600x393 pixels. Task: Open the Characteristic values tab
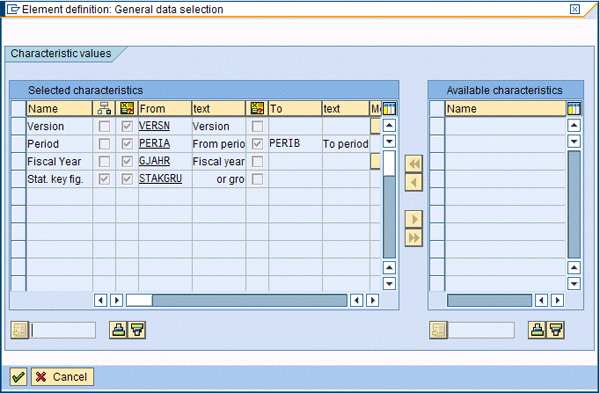(61, 54)
